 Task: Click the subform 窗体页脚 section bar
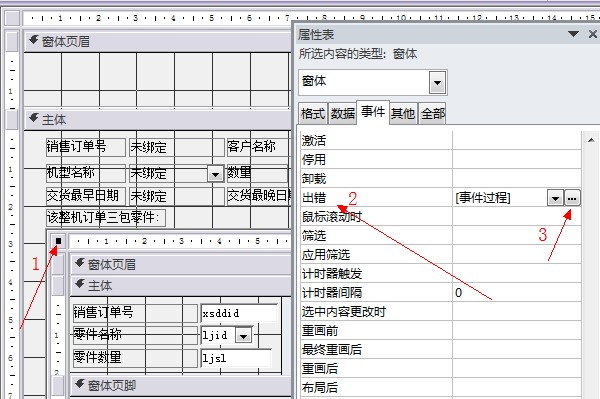(181, 385)
